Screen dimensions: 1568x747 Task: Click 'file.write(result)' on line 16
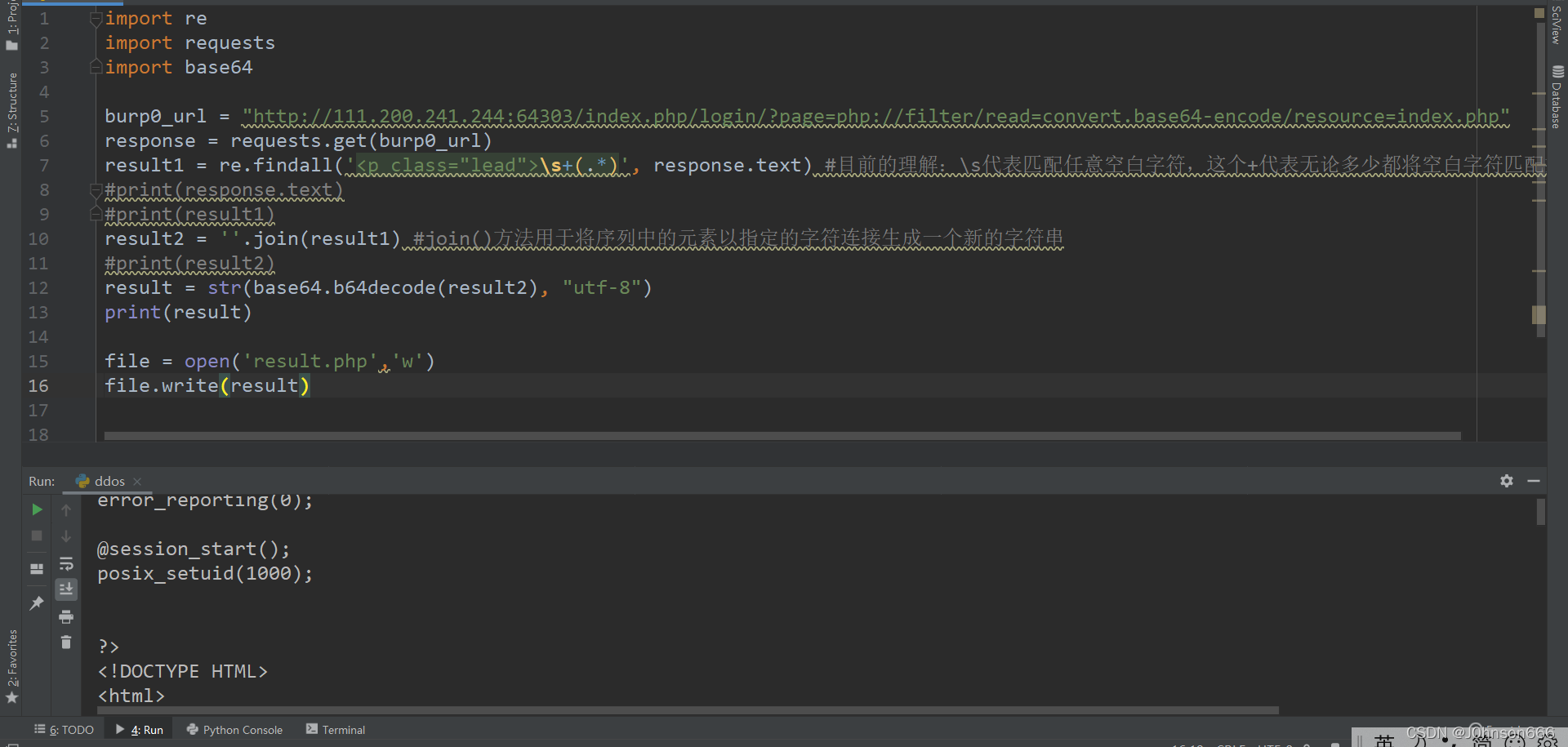coord(207,386)
